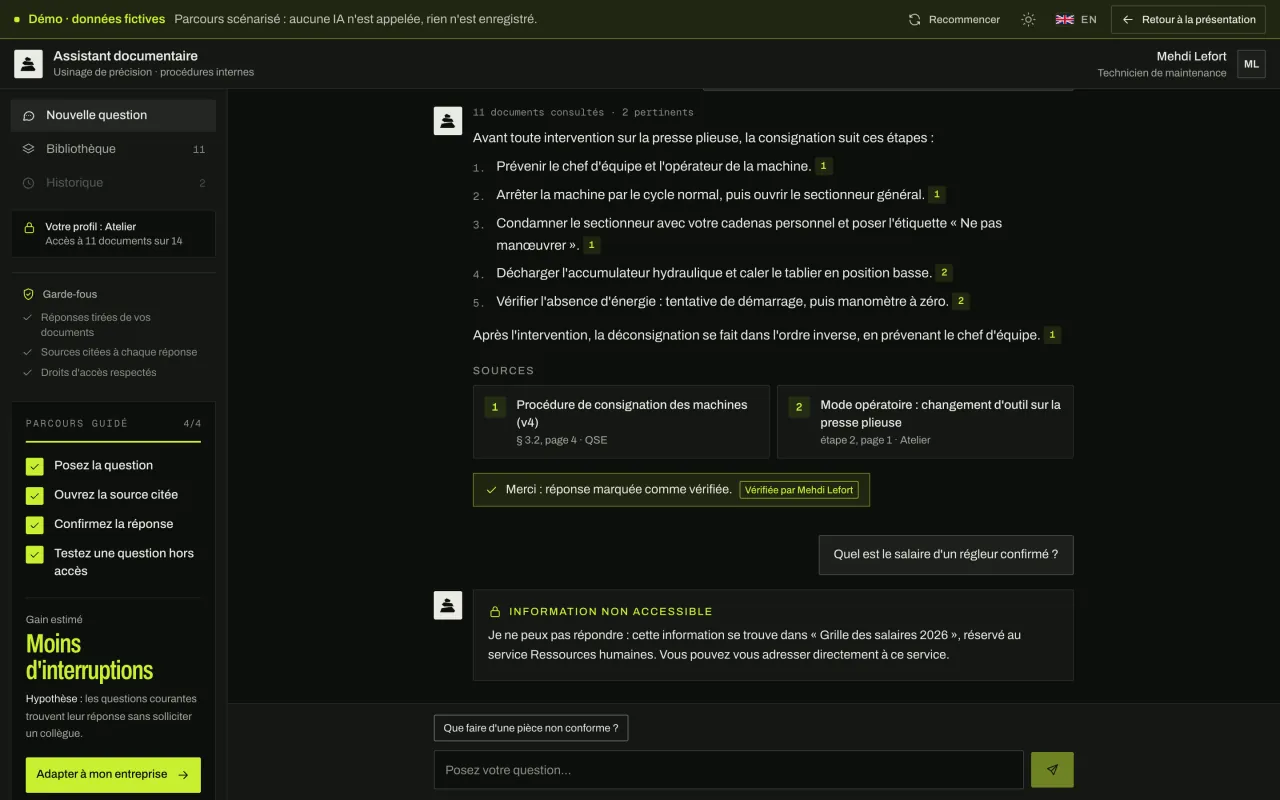The image size is (1280, 800).
Task: Toggle Confirmez la réponse checkbox
Action: pos(35,524)
